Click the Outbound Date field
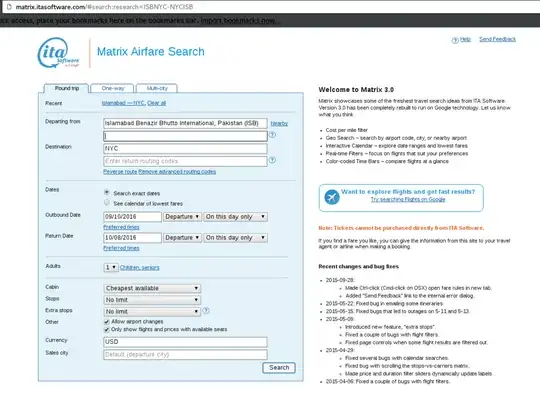The height and width of the screenshot is (393, 540). (132, 217)
